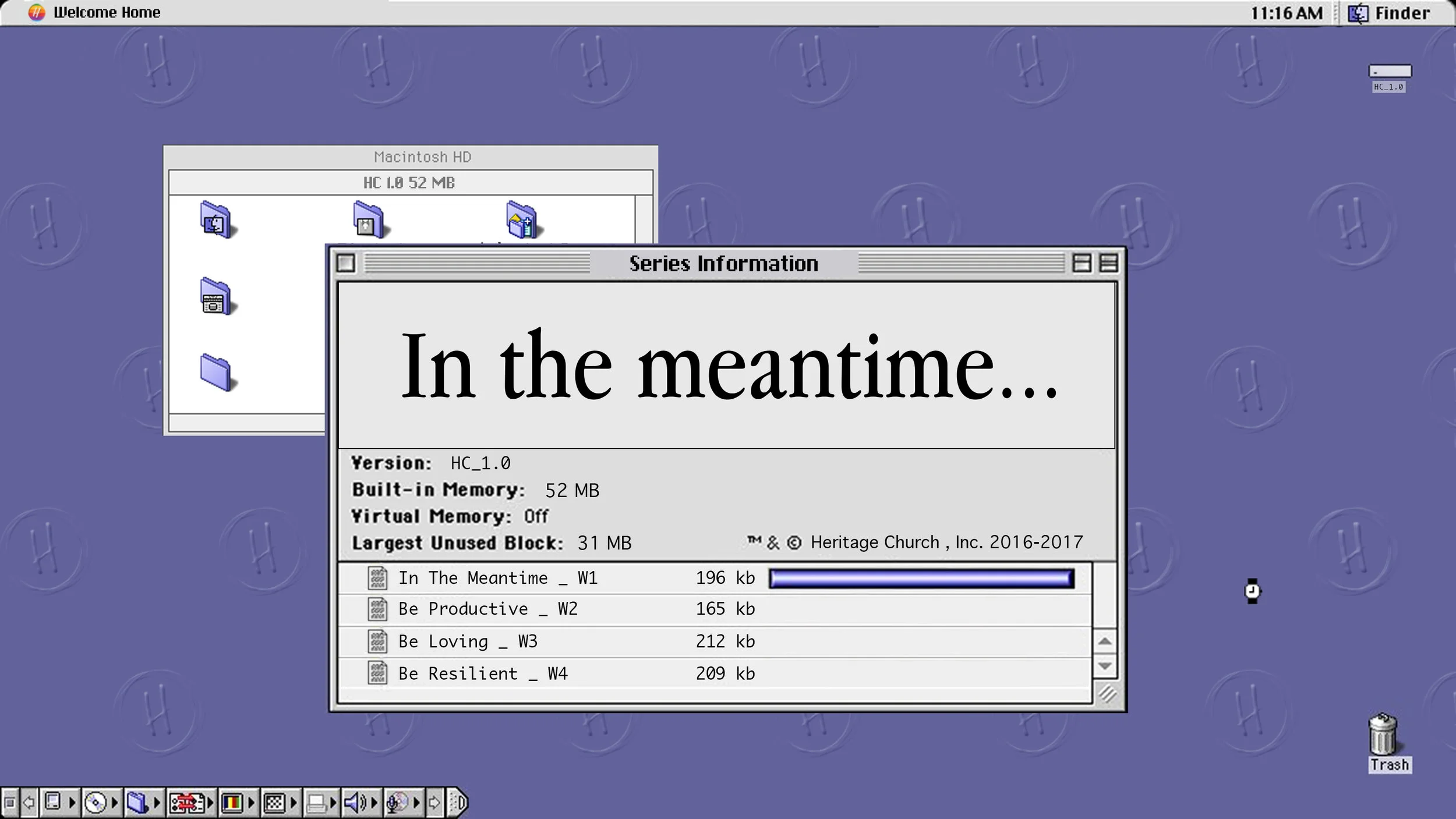This screenshot has height=819, width=1456.
Task: Expand the arrow beside the CD strip icon
Action: (115, 803)
